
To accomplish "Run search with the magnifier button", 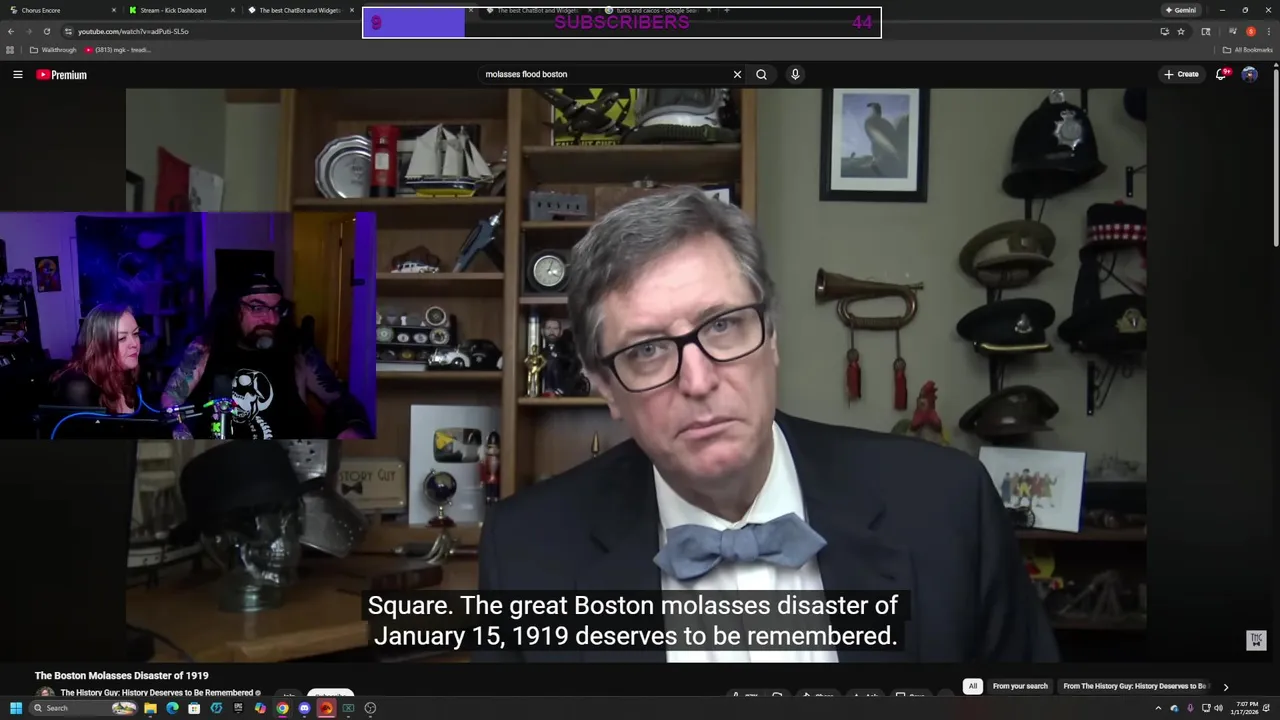I will pyautogui.click(x=761, y=74).
